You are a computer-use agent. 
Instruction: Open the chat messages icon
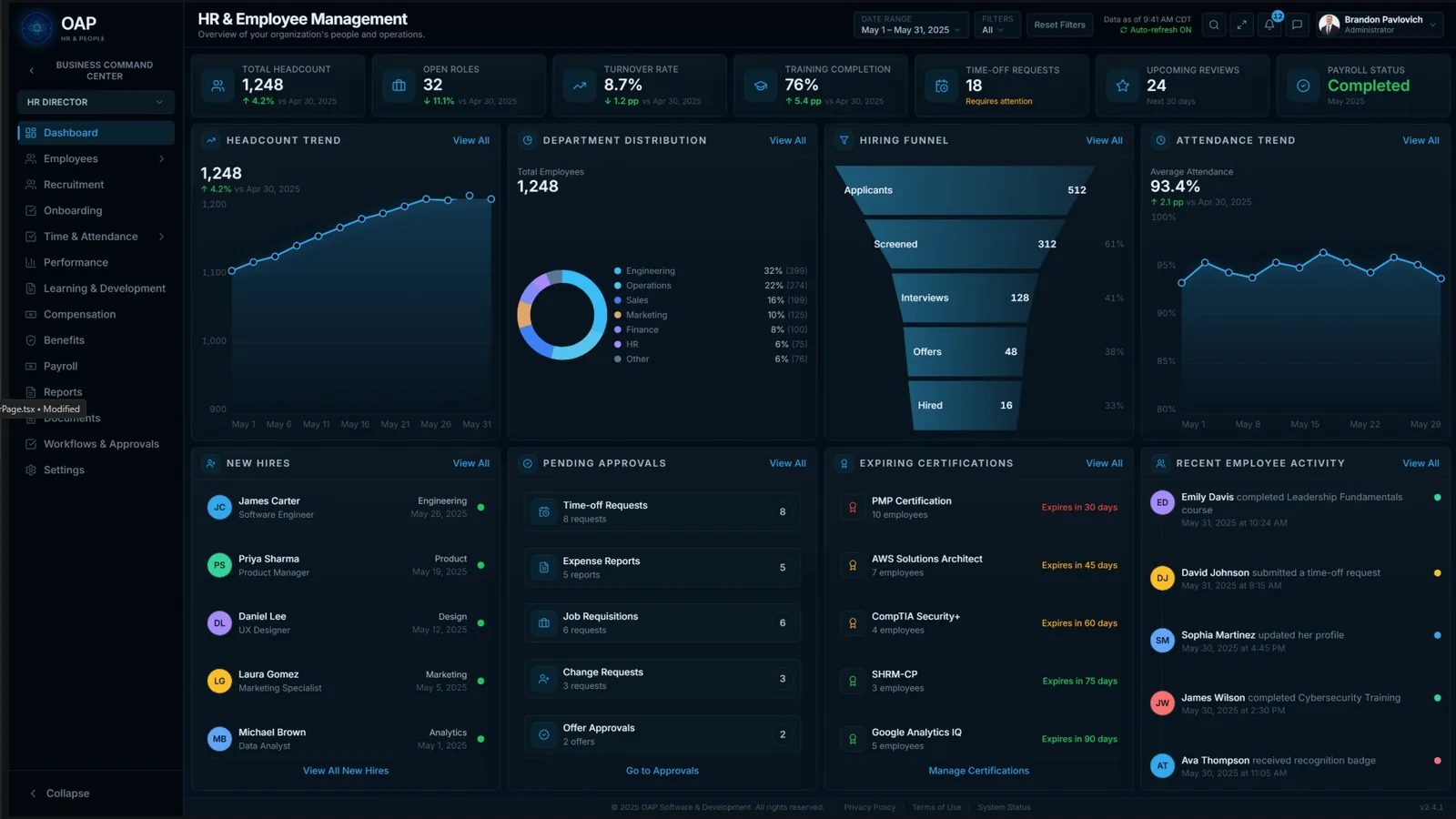point(1298,25)
